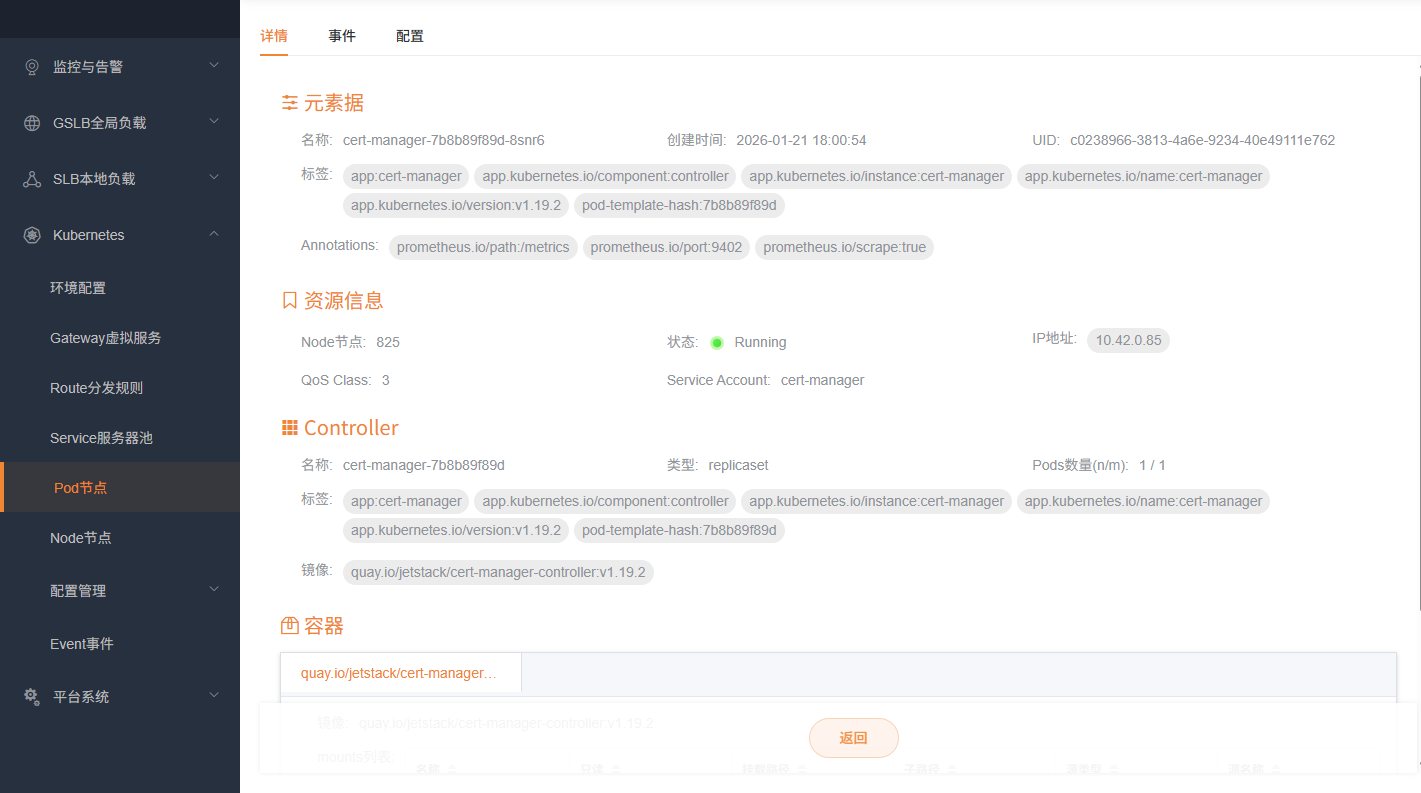Screen dimensions: 1421x793
Task: Click the GSLB全局负载 globe icon
Action: pos(30,122)
